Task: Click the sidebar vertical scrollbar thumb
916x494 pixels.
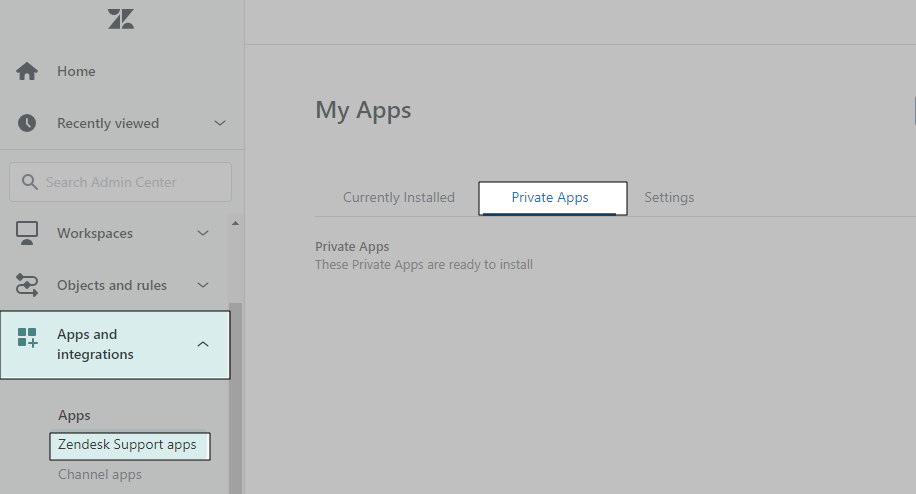Action: click(x=235, y=400)
